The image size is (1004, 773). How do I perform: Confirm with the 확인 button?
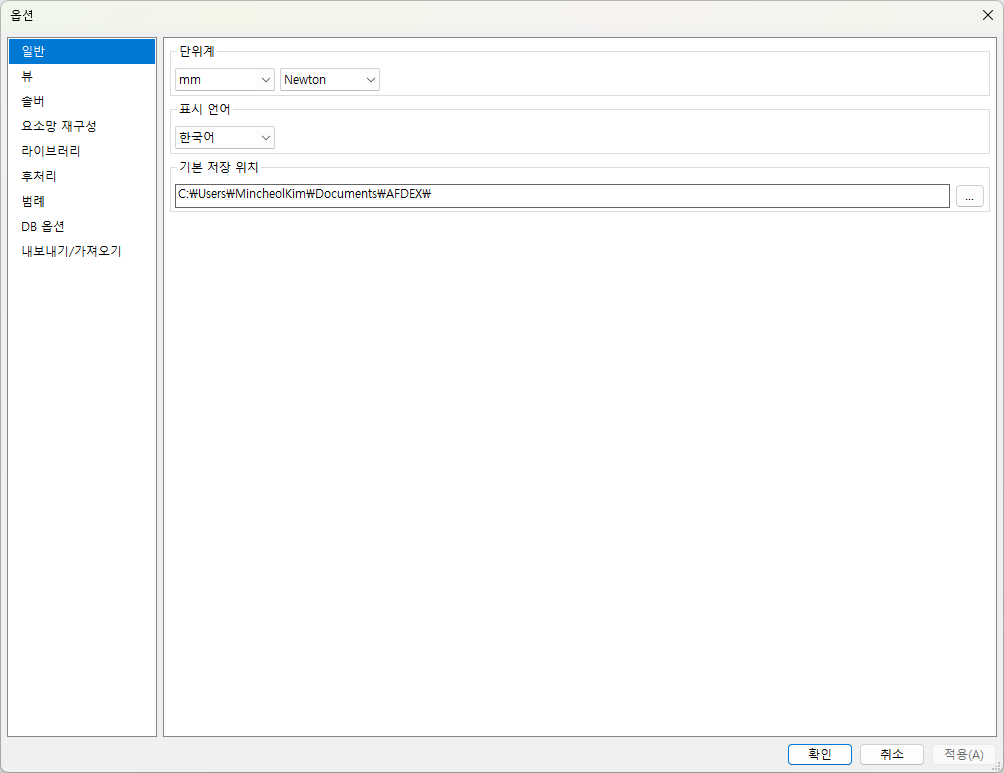point(820,754)
